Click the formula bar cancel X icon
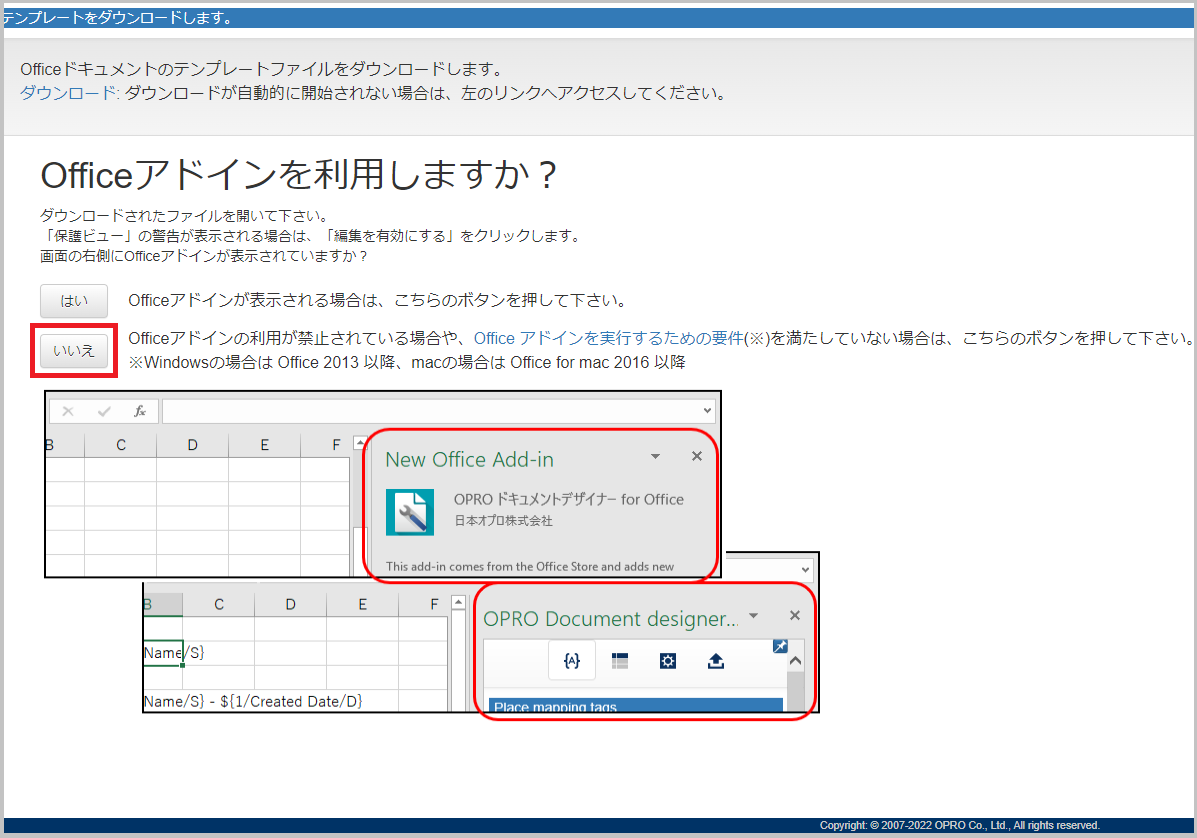 pyautogui.click(x=68, y=411)
